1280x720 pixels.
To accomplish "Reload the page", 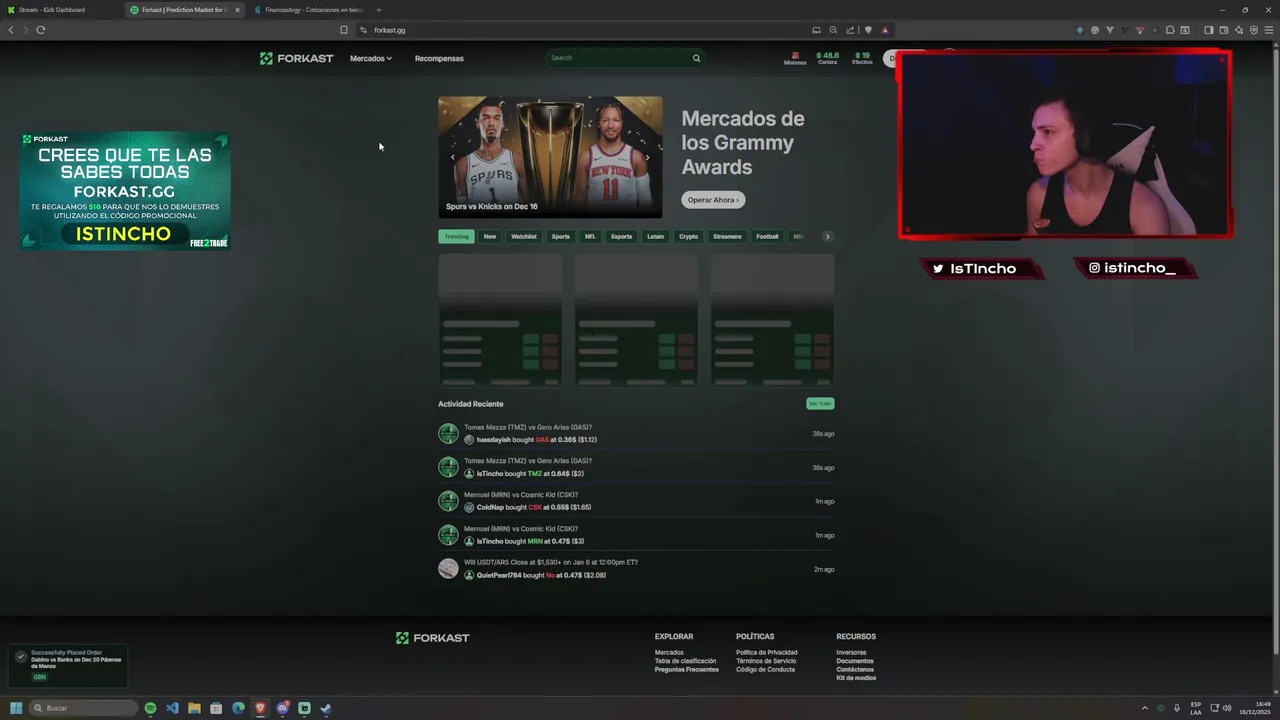I will 40,30.
